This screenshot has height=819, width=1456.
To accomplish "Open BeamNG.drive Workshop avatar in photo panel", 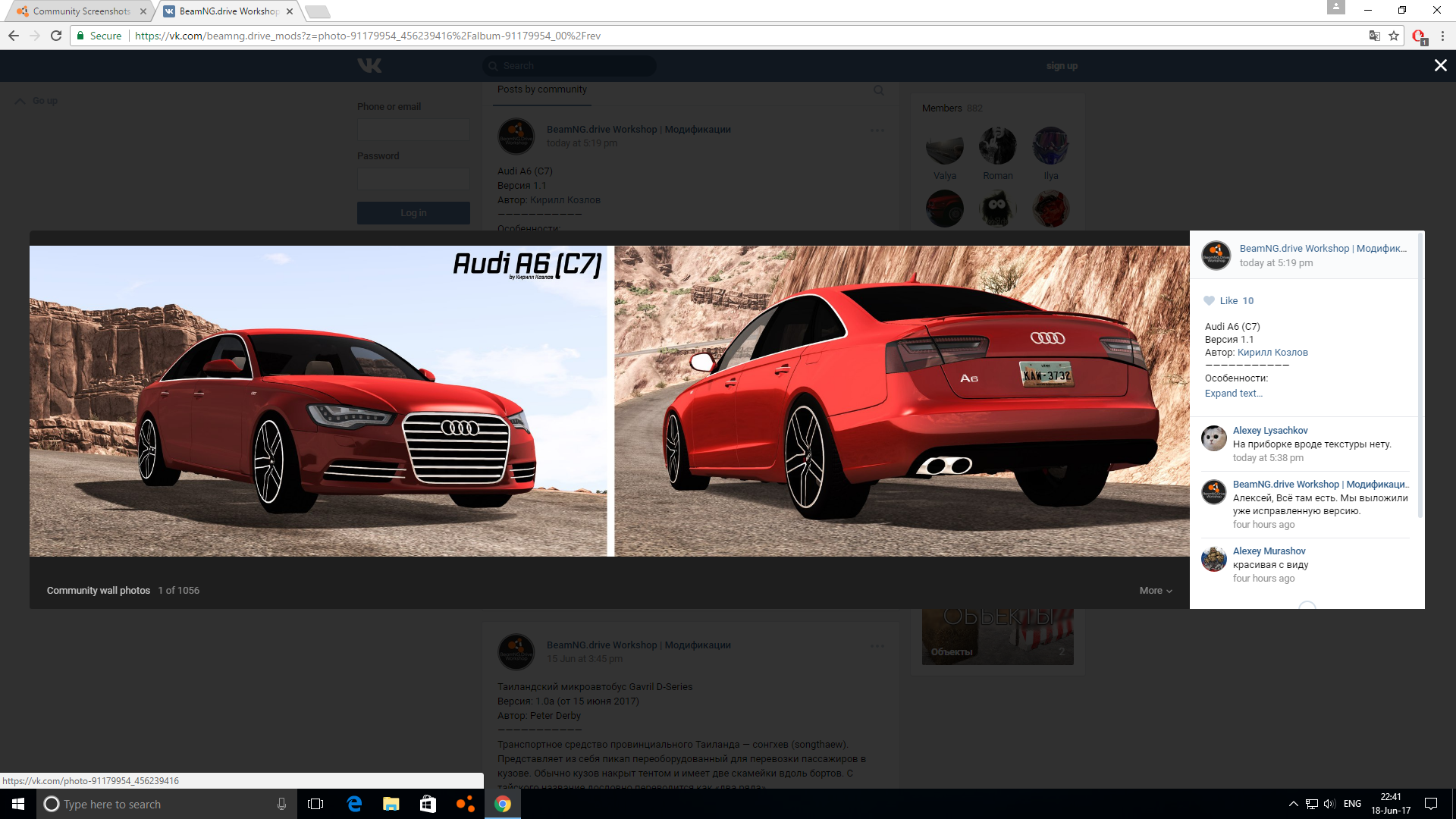I will pyautogui.click(x=1216, y=256).
